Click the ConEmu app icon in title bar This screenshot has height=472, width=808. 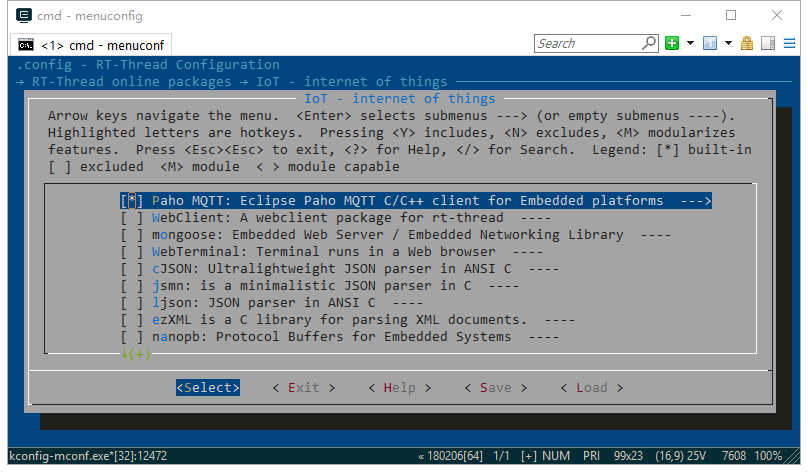coord(24,15)
